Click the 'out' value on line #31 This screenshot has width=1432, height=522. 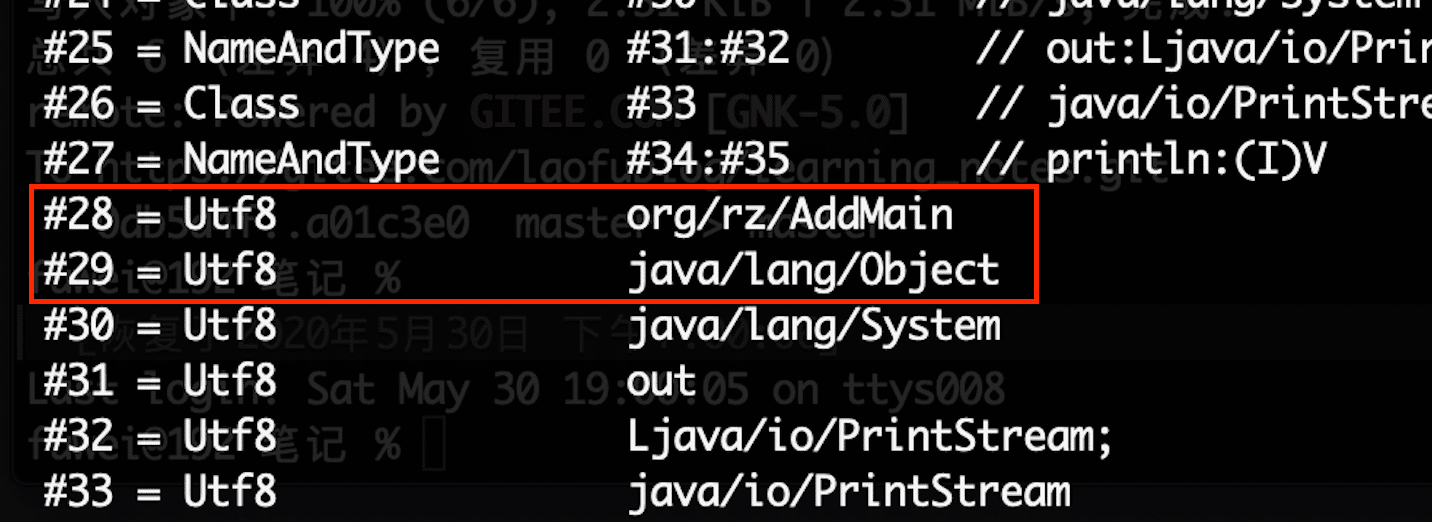pos(661,382)
